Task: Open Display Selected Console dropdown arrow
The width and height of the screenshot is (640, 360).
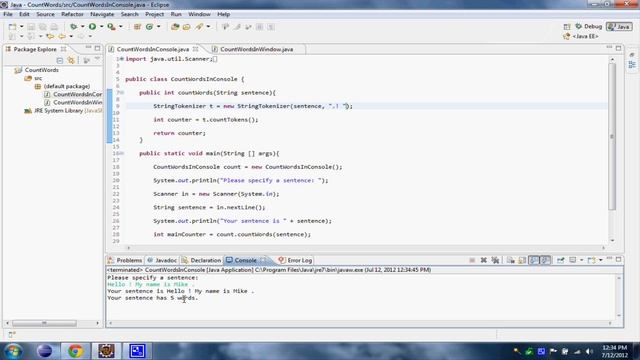Action: 581,260
